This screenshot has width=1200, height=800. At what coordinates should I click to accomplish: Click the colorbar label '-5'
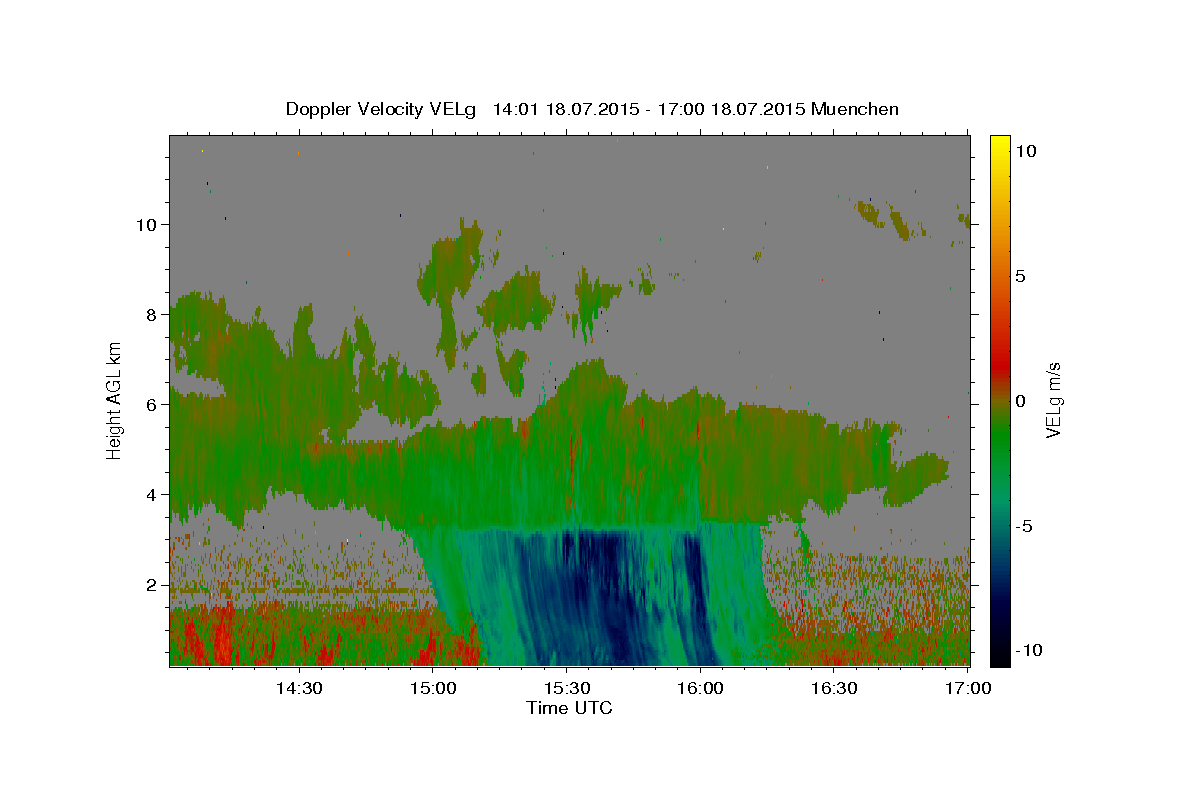1025,526
